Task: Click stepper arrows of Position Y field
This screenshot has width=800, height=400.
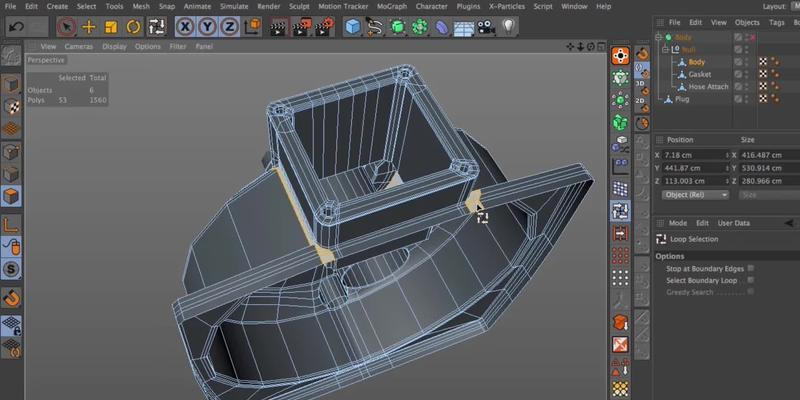Action: tap(728, 168)
